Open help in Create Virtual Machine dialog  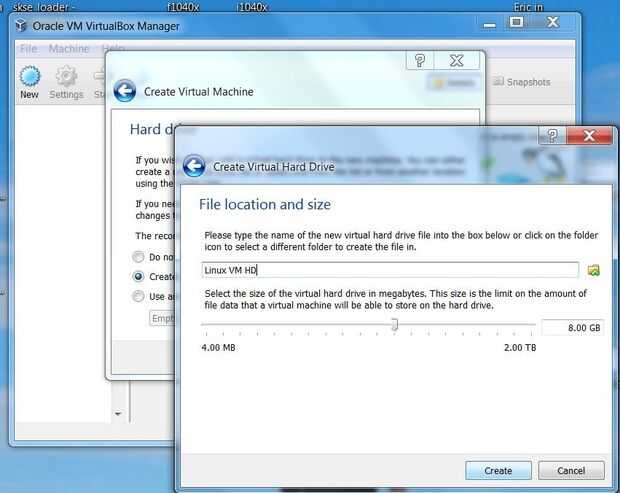pyautogui.click(x=420, y=60)
